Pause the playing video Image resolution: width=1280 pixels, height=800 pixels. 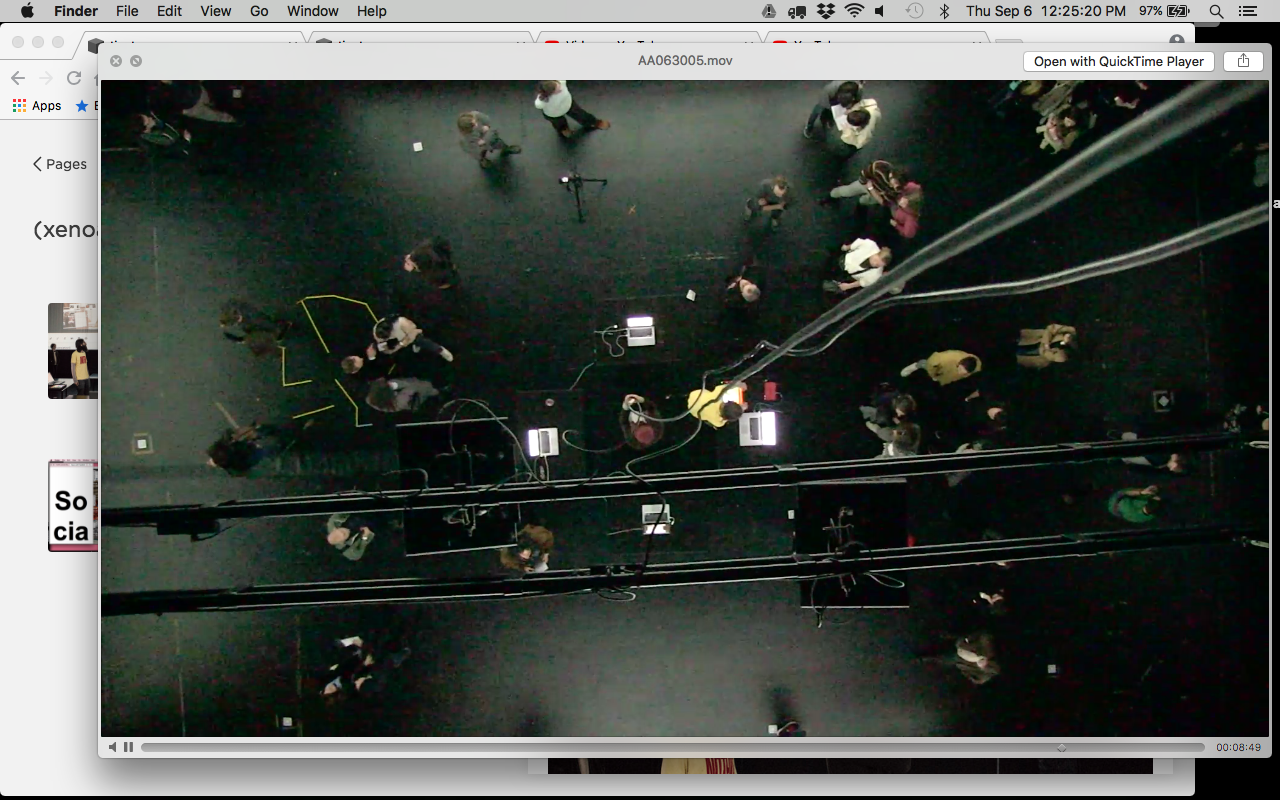click(x=129, y=747)
